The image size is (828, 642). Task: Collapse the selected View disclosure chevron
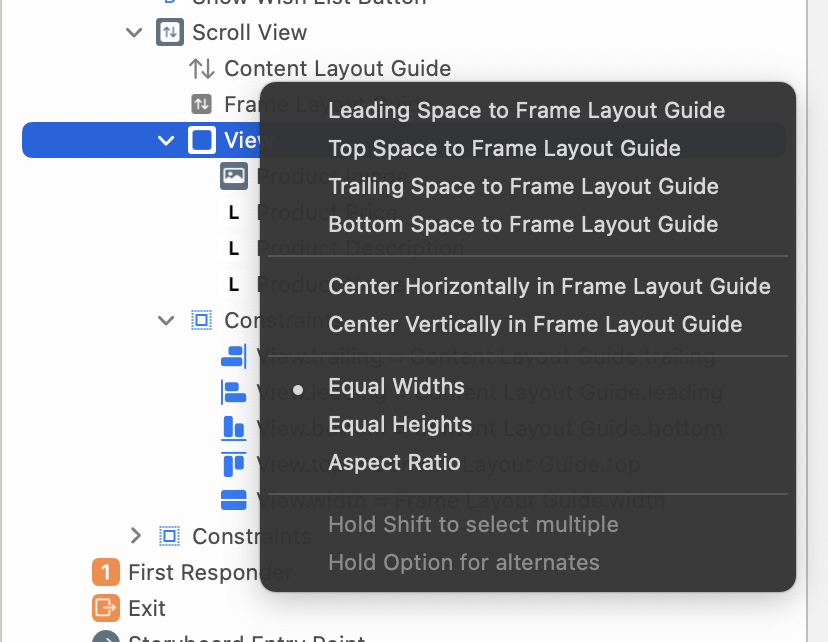point(167,140)
